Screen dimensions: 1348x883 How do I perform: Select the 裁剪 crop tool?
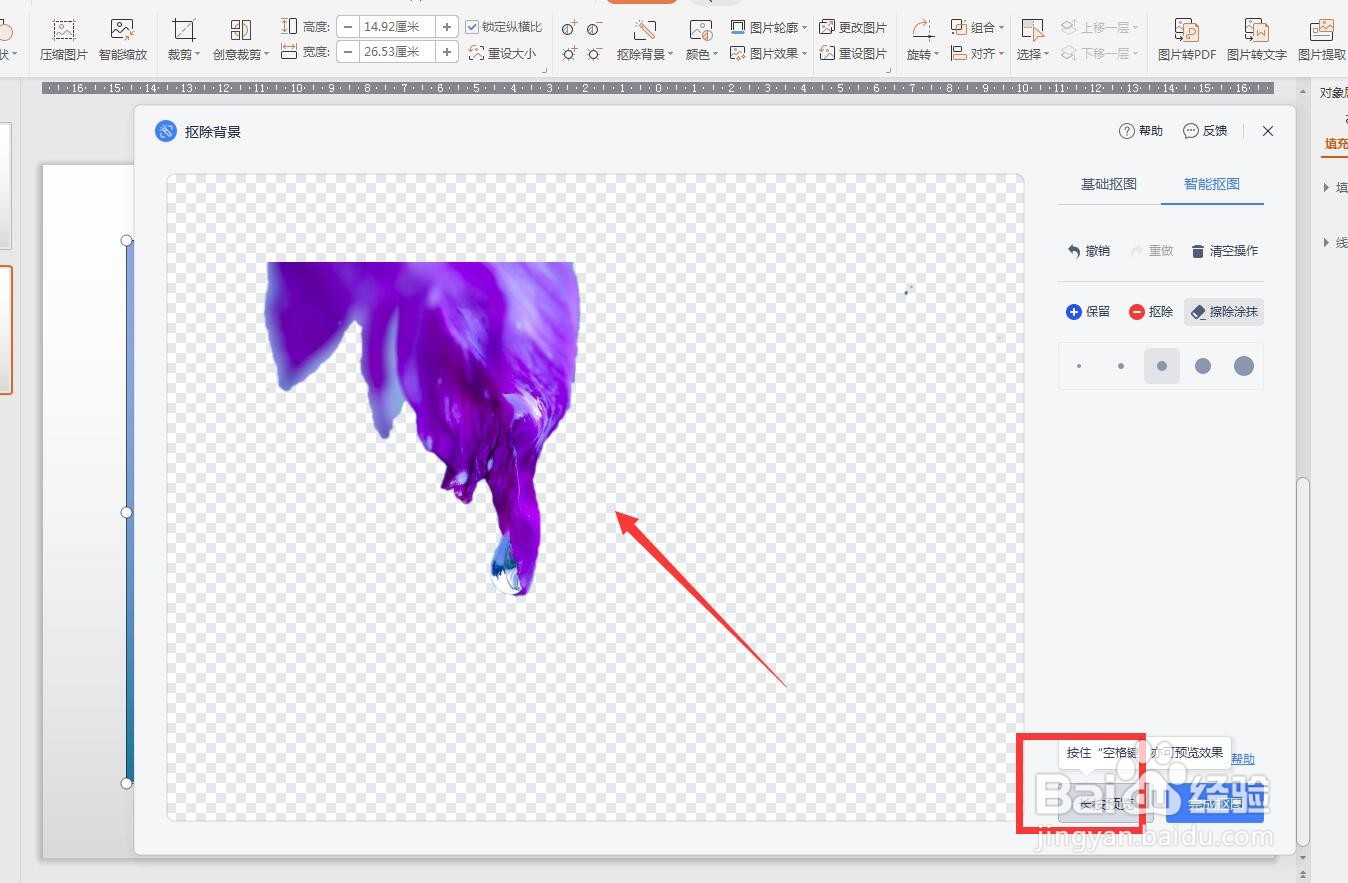pyautogui.click(x=184, y=40)
